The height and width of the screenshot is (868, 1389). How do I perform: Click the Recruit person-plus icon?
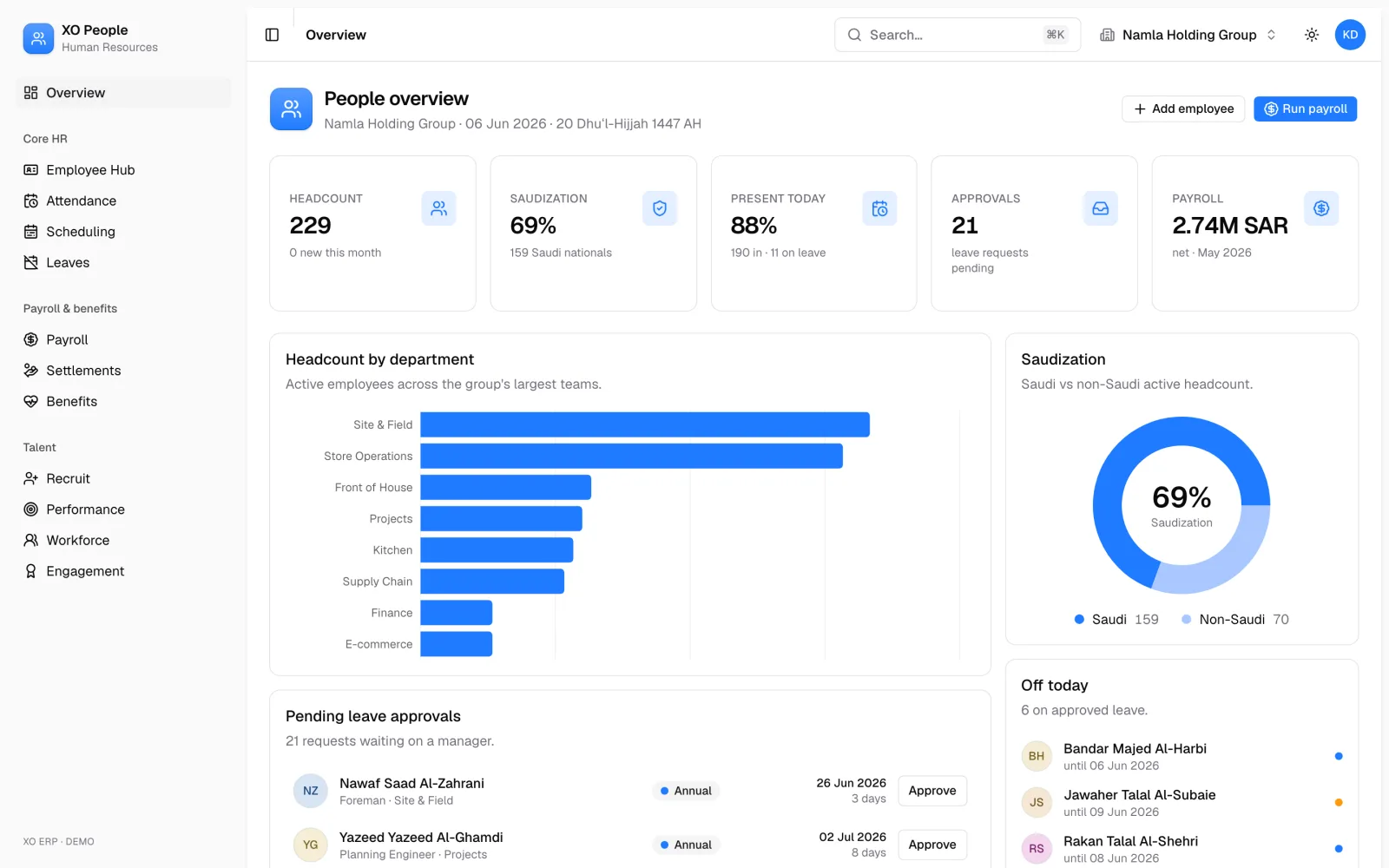31,478
